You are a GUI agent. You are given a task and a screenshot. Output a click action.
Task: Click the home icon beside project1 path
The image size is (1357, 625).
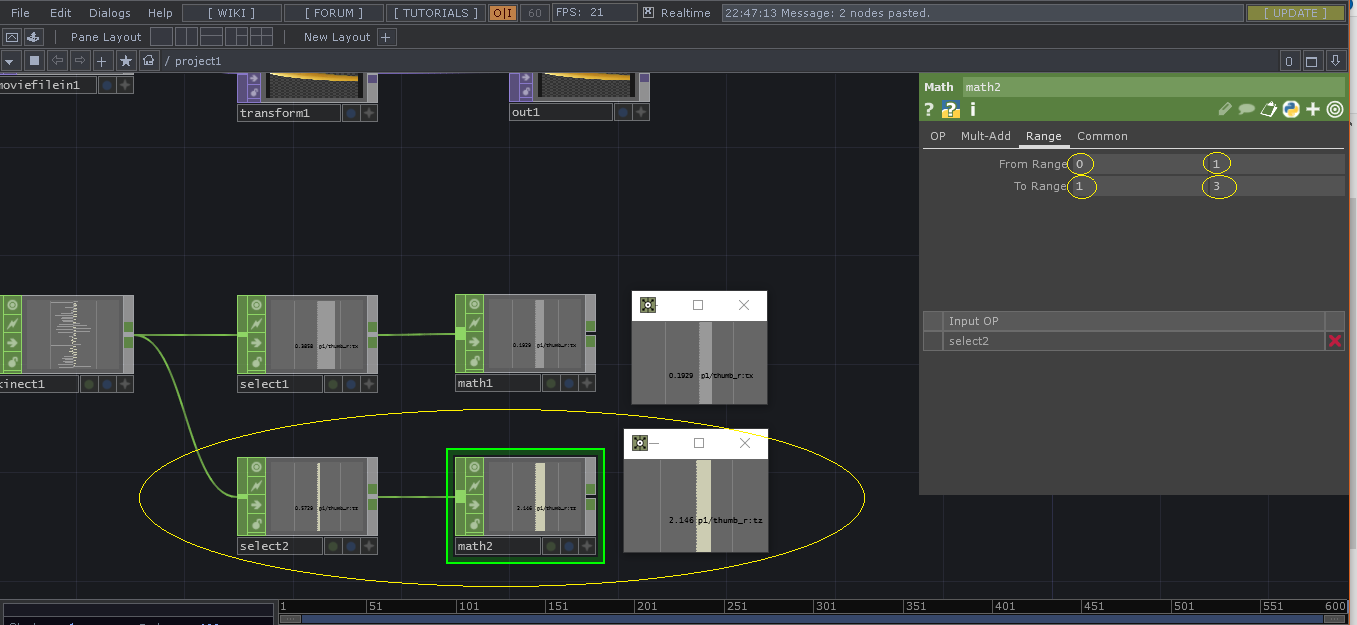coord(149,61)
